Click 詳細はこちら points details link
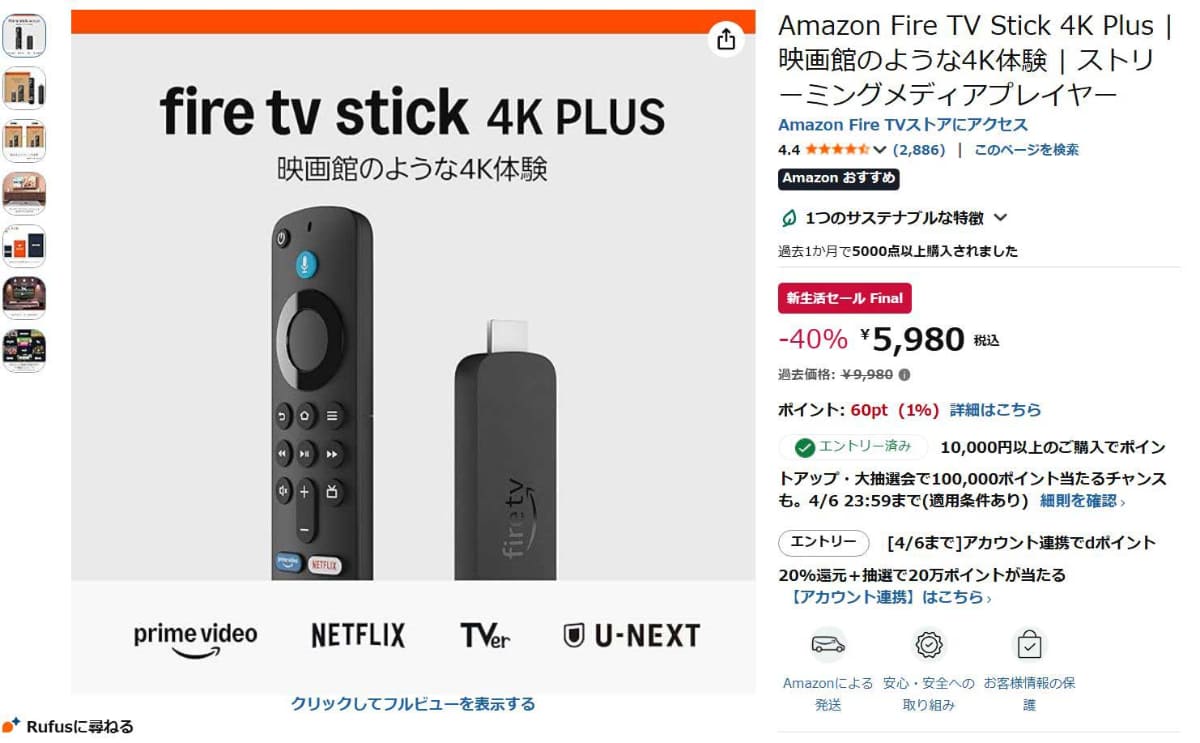Viewport: 1200px width, 743px height. tap(995, 410)
